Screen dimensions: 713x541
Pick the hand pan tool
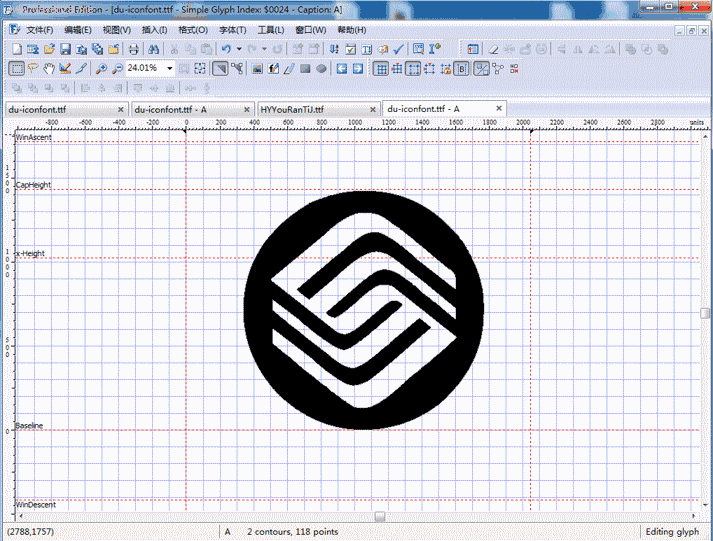pos(49,69)
